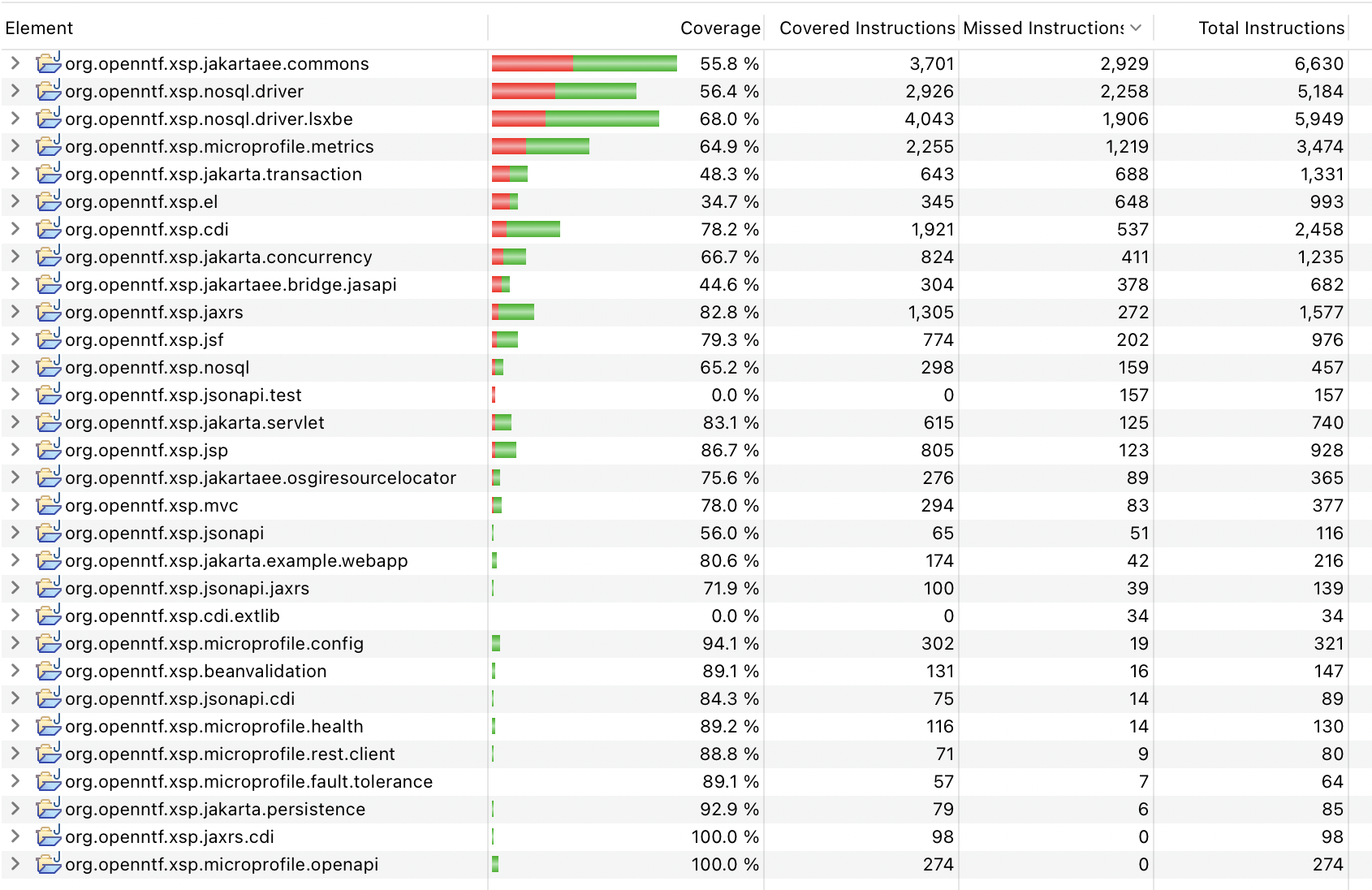
Task: Sort by Covered Instructions column header
Action: coord(866,28)
